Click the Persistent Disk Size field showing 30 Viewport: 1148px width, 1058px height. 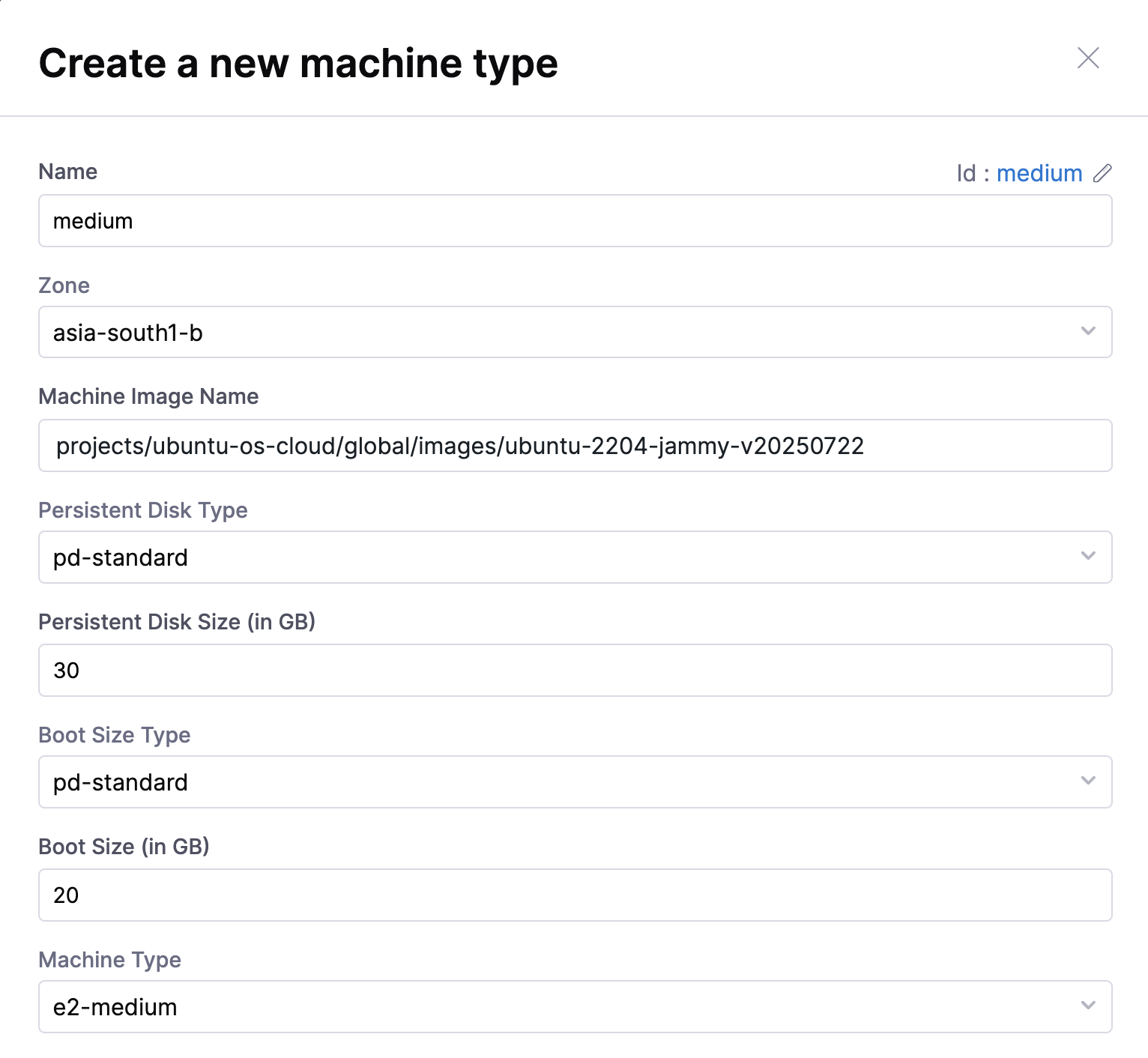point(574,671)
